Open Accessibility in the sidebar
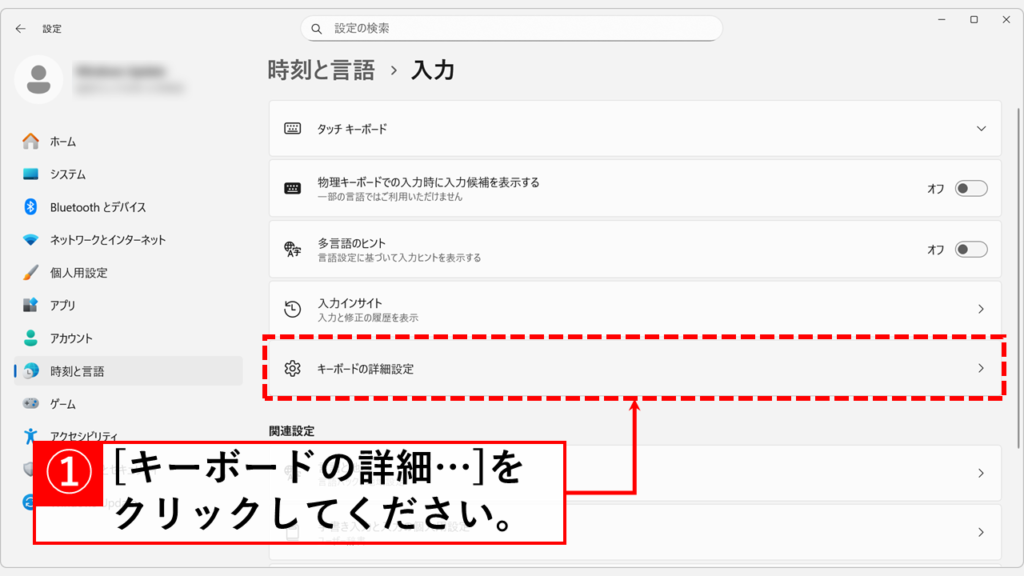Image resolution: width=1024 pixels, height=576 pixels. coord(84,436)
